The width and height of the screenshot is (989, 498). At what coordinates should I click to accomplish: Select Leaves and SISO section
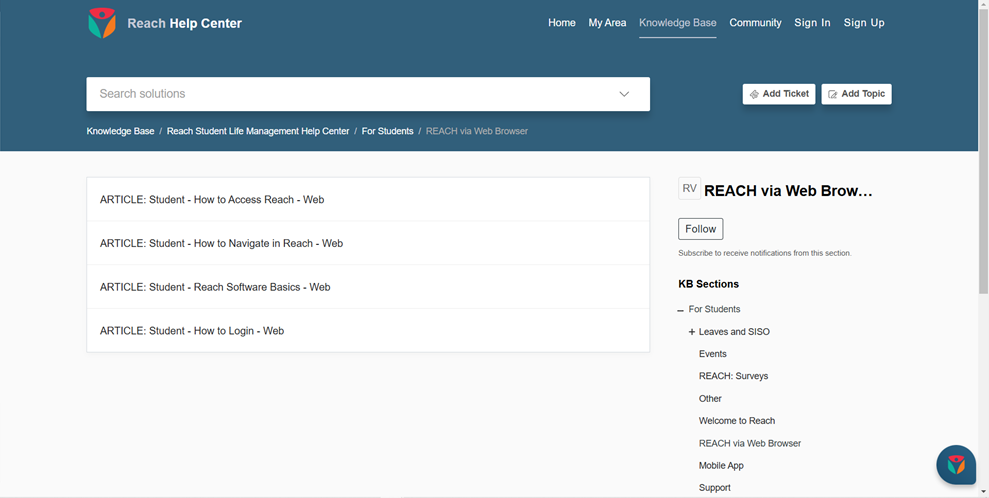[734, 332]
